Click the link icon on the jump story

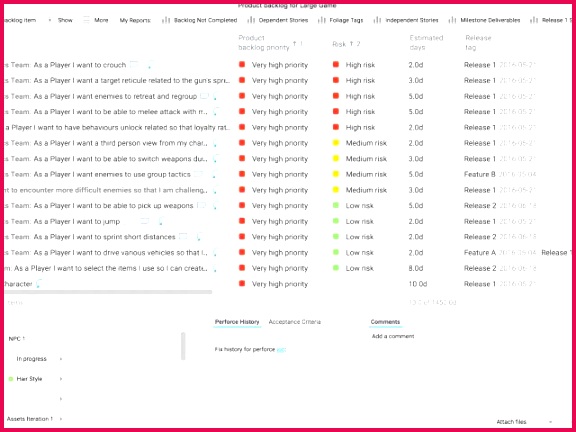click(x=161, y=222)
